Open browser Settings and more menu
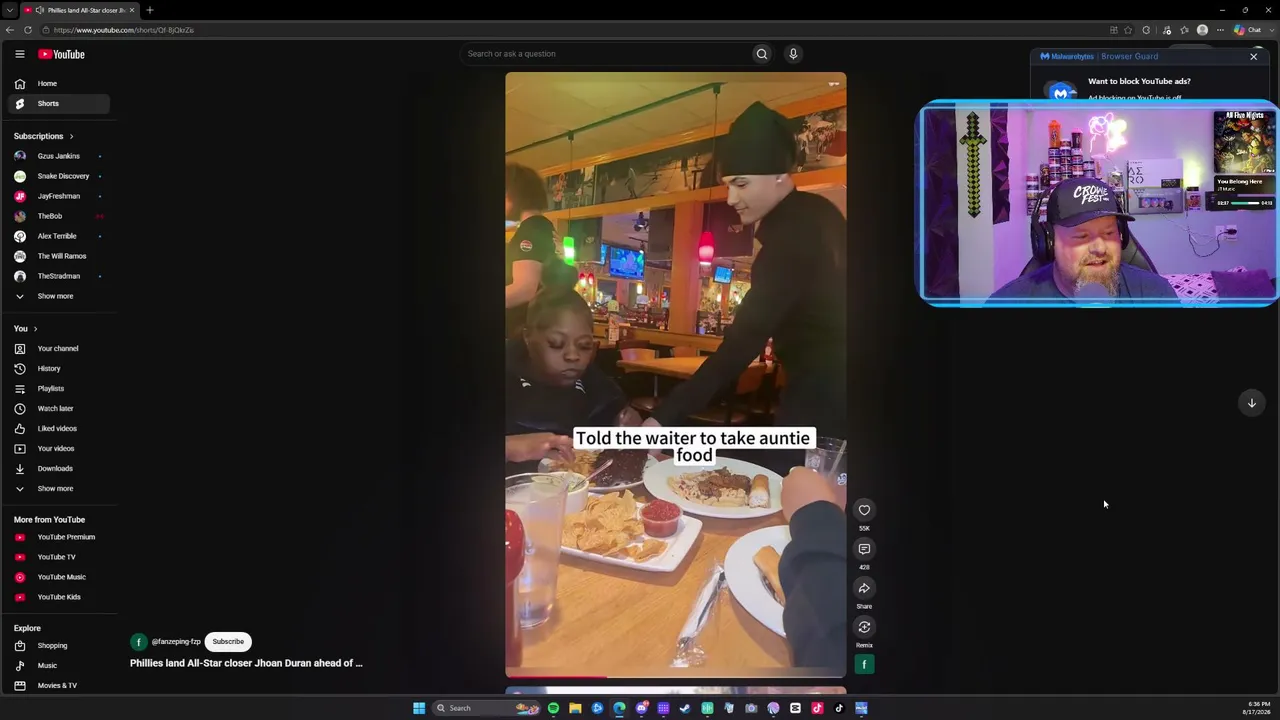Screen dimensions: 1280x720 tap(1220, 30)
